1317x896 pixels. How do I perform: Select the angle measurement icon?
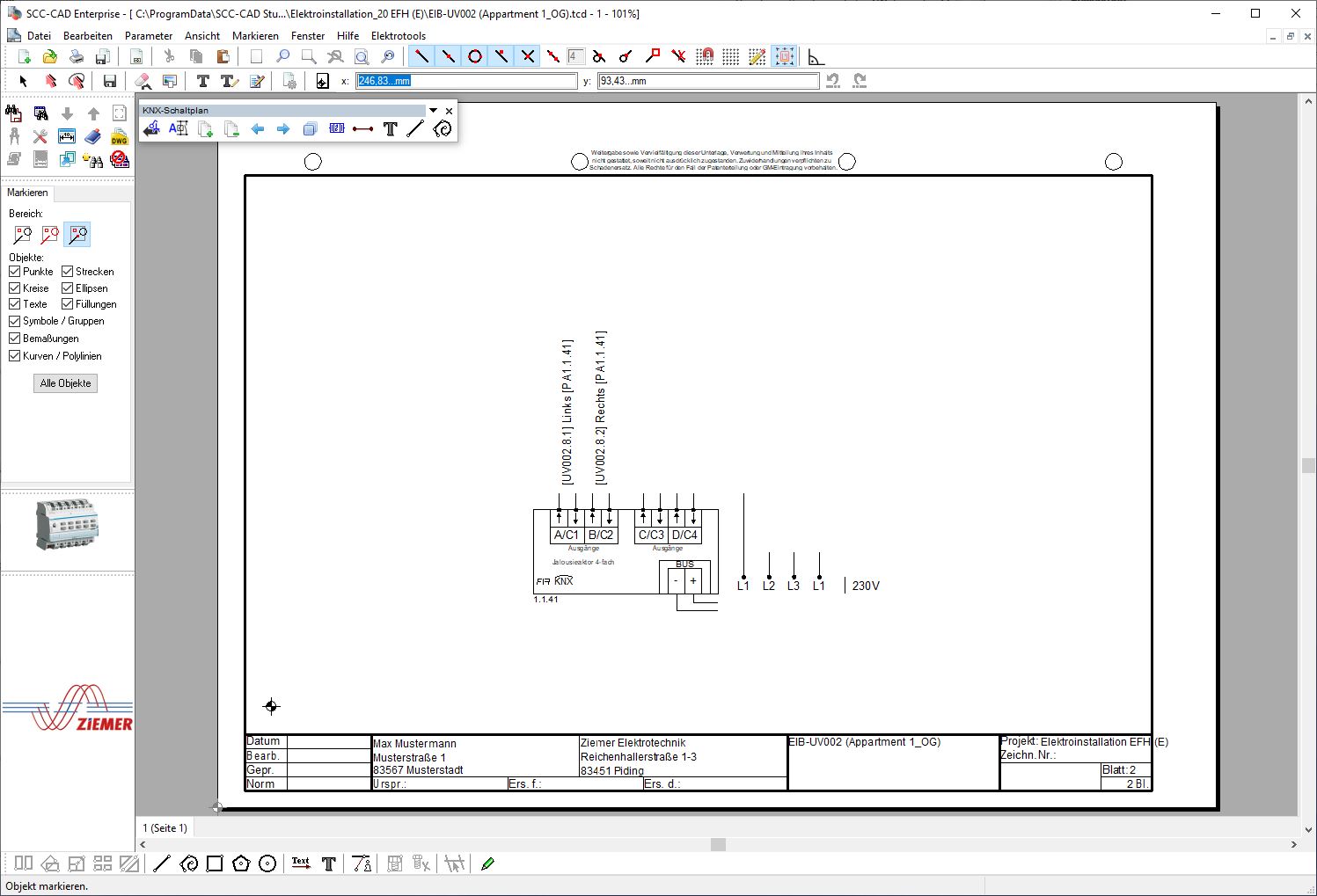pyautogui.click(x=816, y=56)
